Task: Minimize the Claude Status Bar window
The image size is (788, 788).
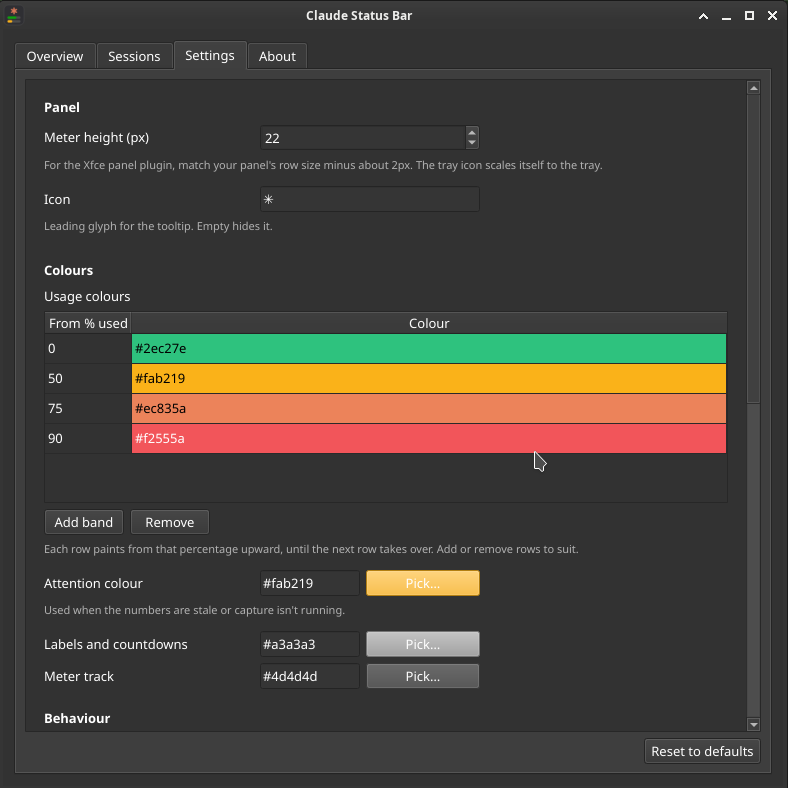Action: click(726, 16)
